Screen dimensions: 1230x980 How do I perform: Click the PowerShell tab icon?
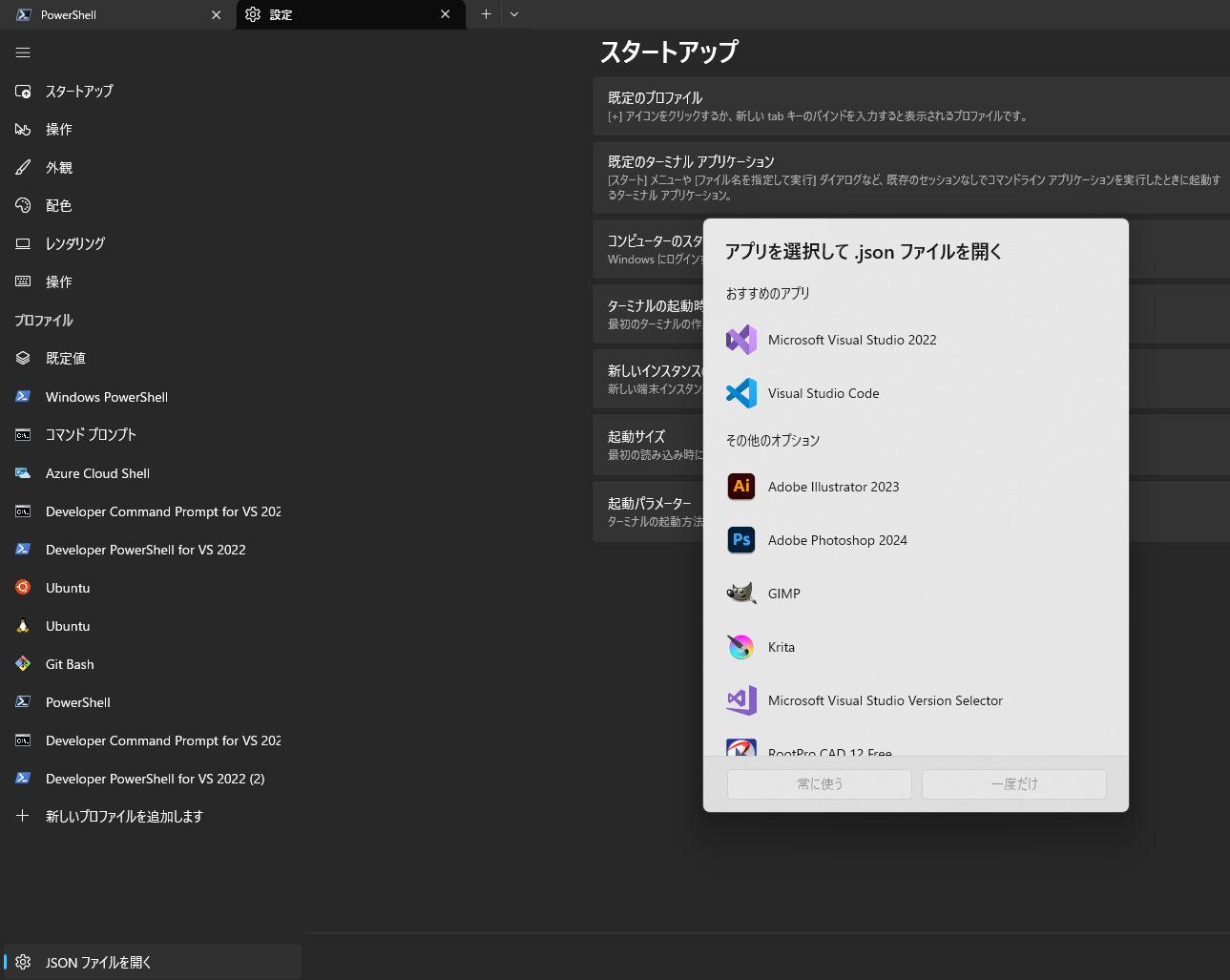pyautogui.click(x=24, y=14)
